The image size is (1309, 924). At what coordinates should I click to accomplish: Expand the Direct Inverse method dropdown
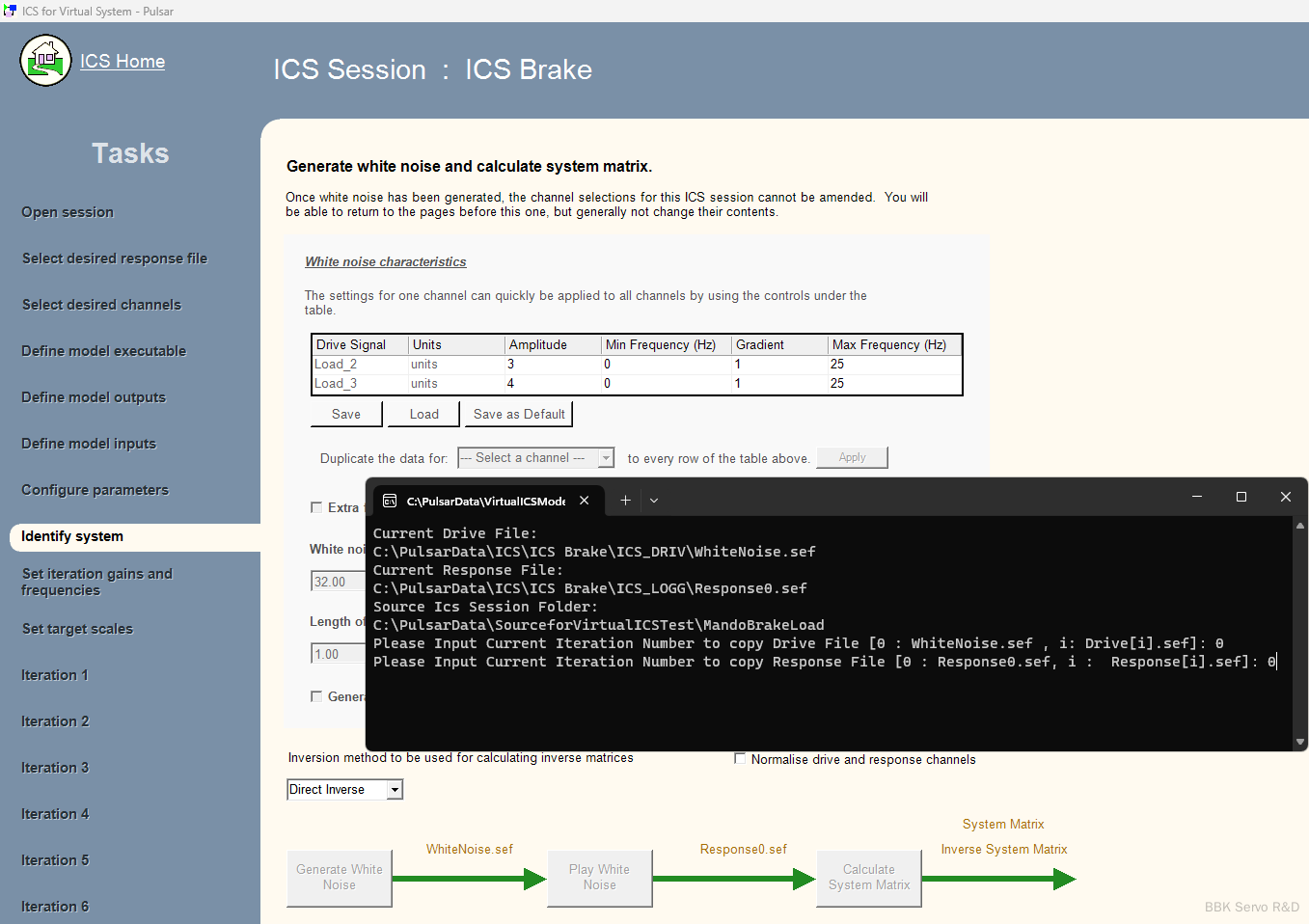394,790
